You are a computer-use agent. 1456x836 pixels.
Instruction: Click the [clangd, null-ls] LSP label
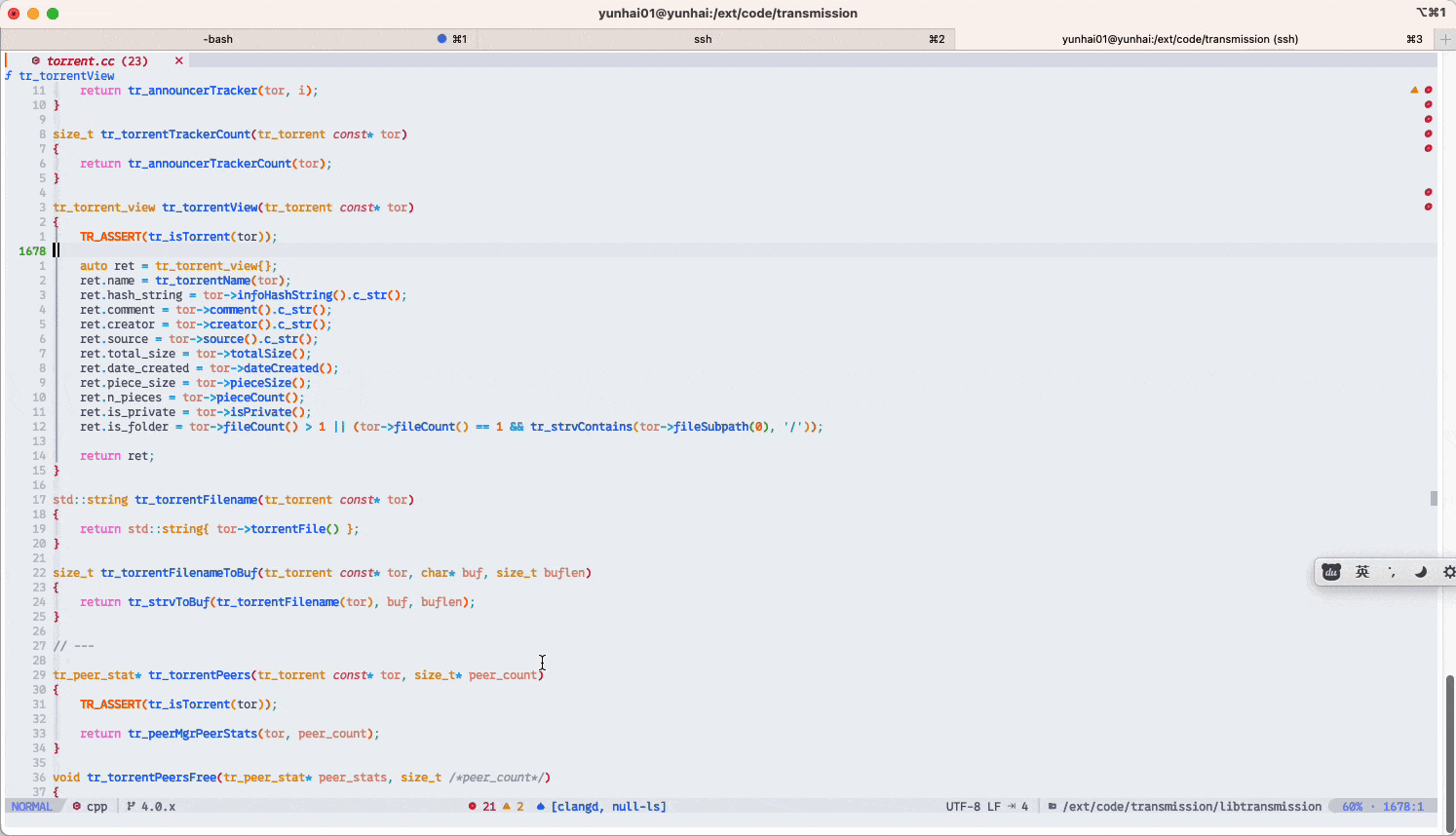tap(609, 806)
